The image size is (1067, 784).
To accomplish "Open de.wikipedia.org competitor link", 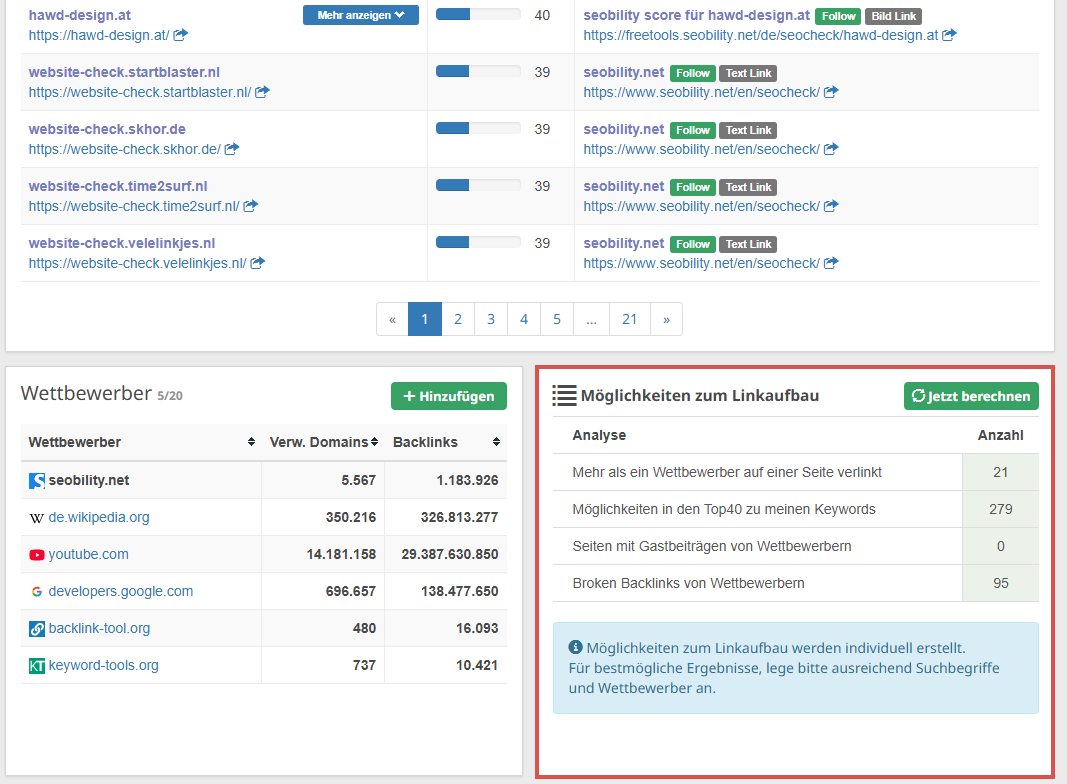I will click(99, 517).
